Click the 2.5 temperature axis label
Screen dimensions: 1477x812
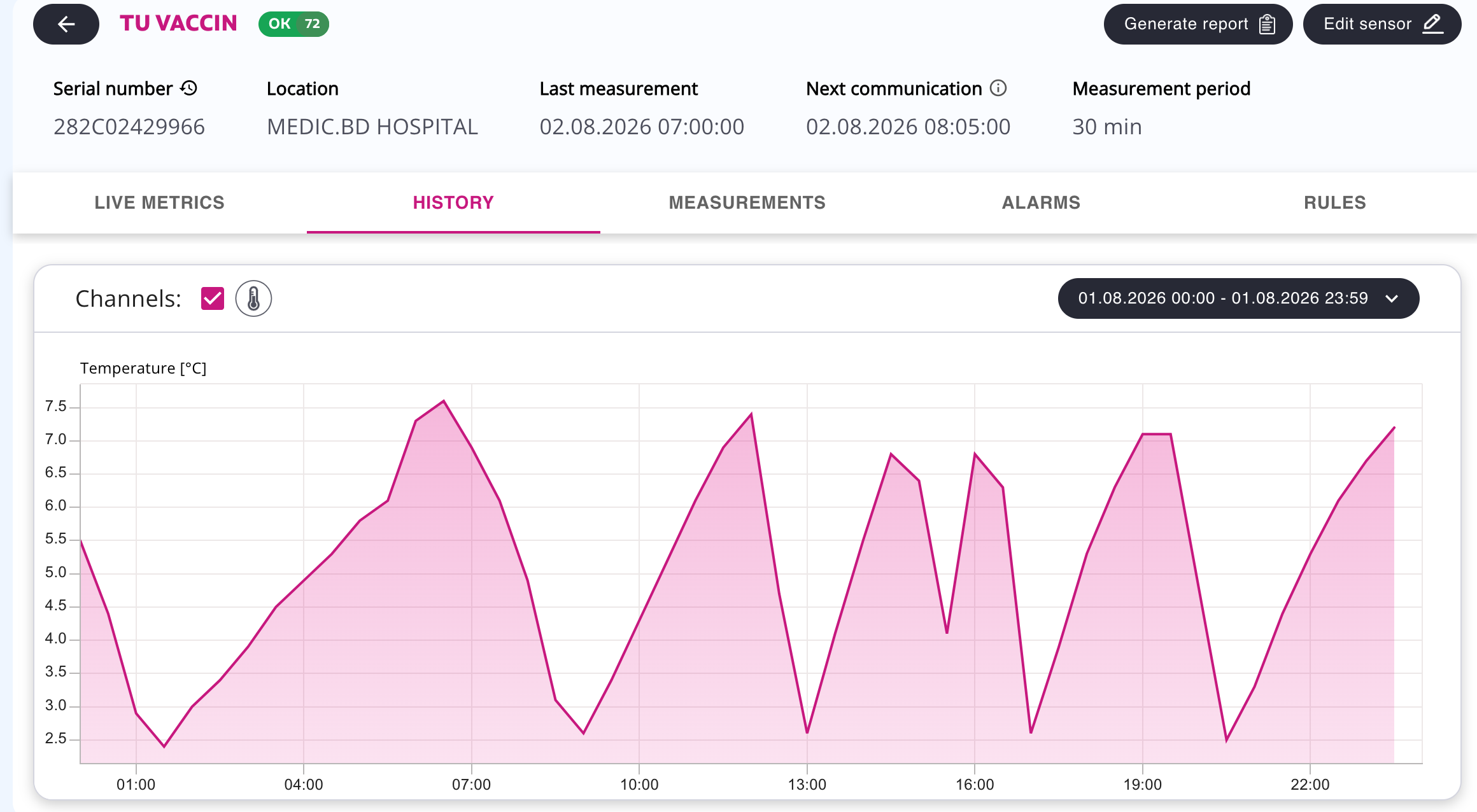click(56, 739)
